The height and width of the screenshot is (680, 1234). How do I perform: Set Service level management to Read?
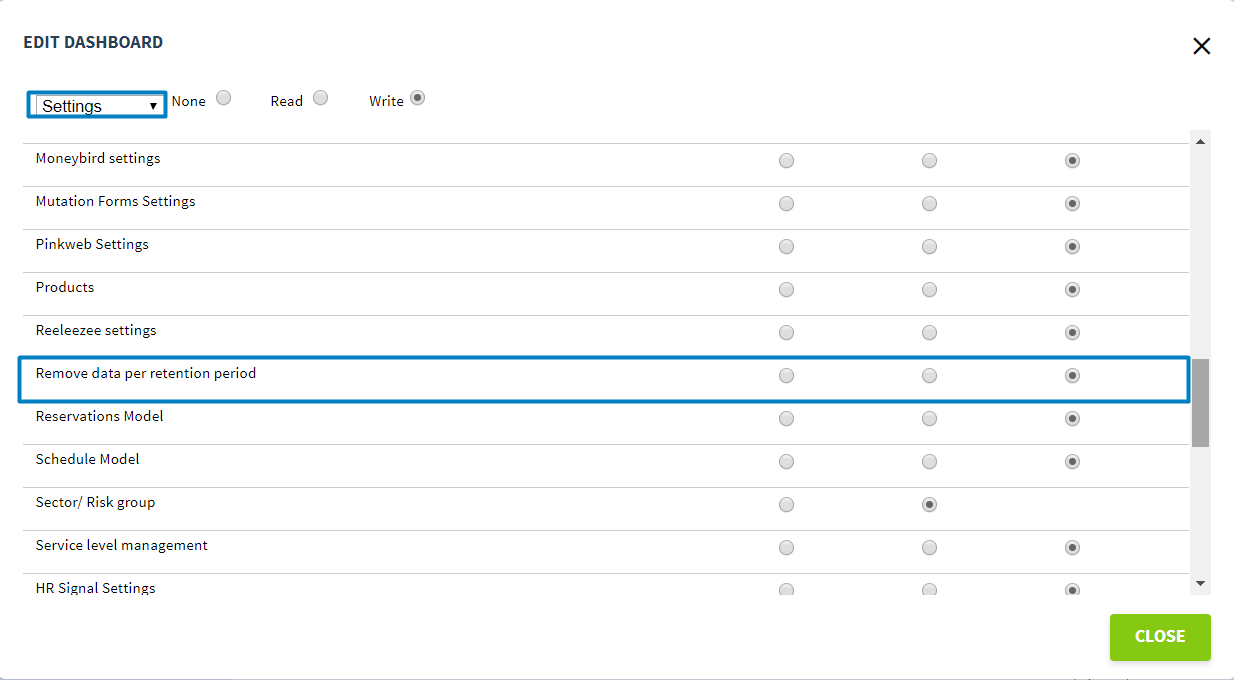click(x=929, y=547)
